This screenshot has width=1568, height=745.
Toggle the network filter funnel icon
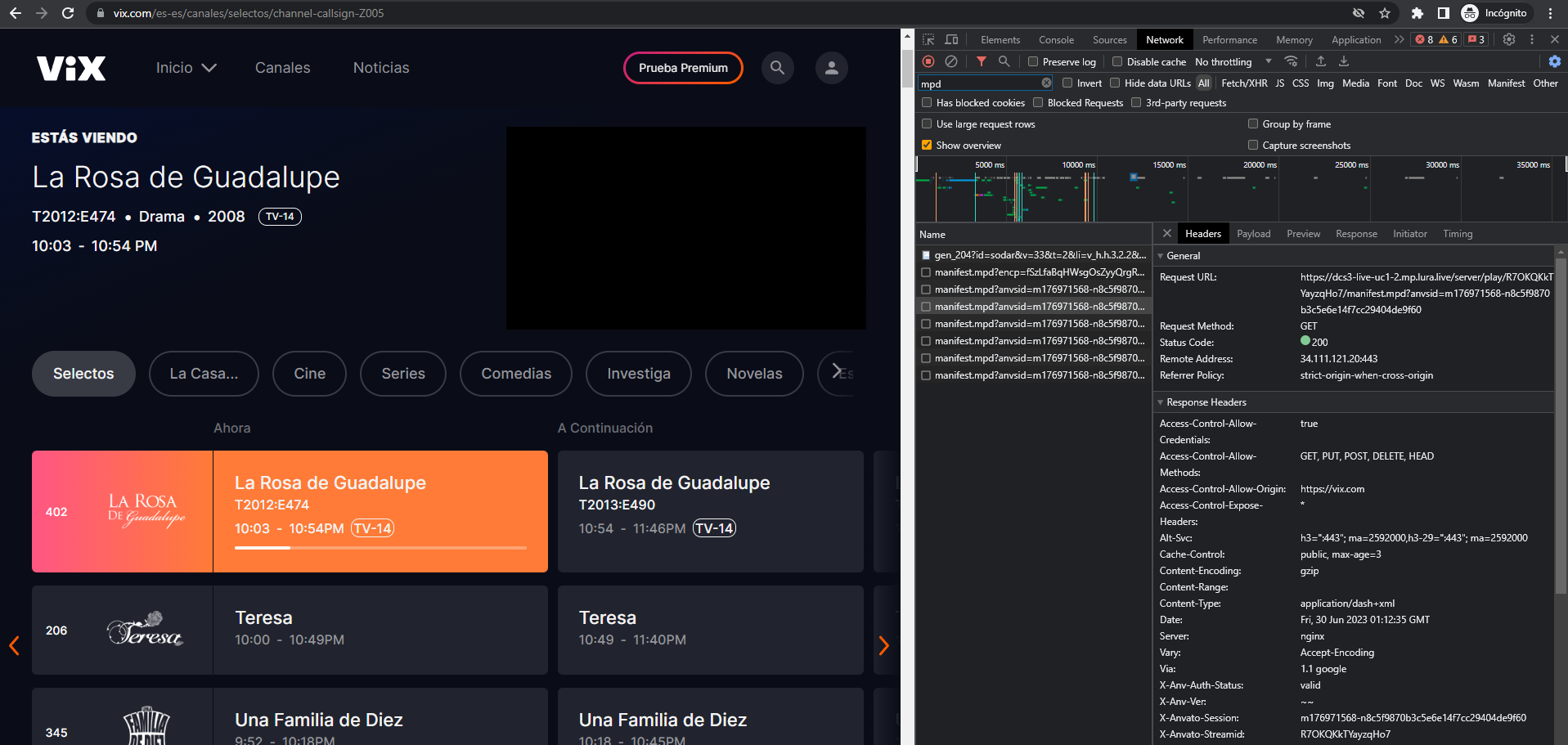click(x=982, y=61)
